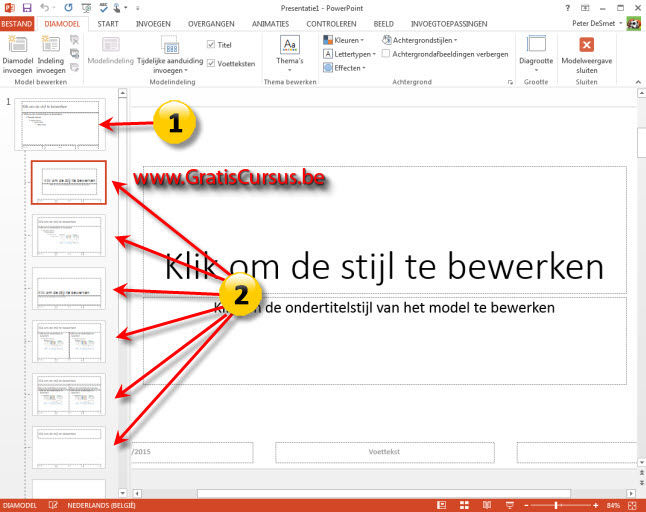The image size is (646, 512).
Task: Fit slide to current window icon
Action: coord(632,505)
